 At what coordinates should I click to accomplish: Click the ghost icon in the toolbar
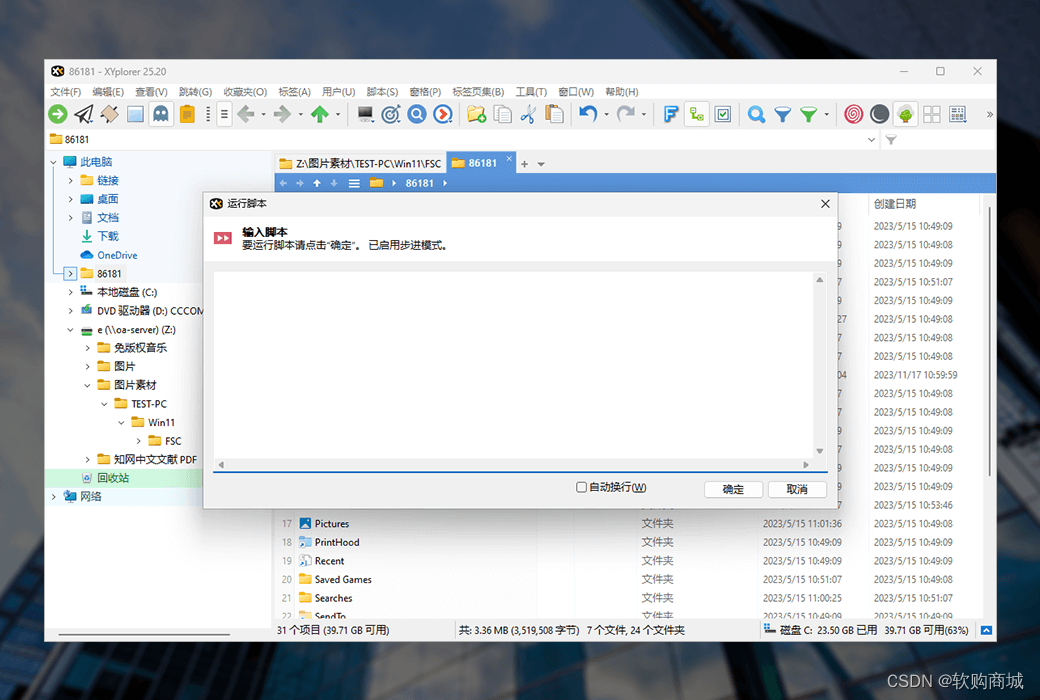pyautogui.click(x=161, y=114)
